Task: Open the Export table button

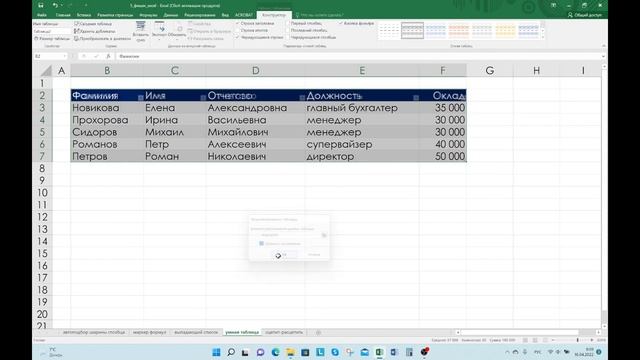Action: (159, 30)
